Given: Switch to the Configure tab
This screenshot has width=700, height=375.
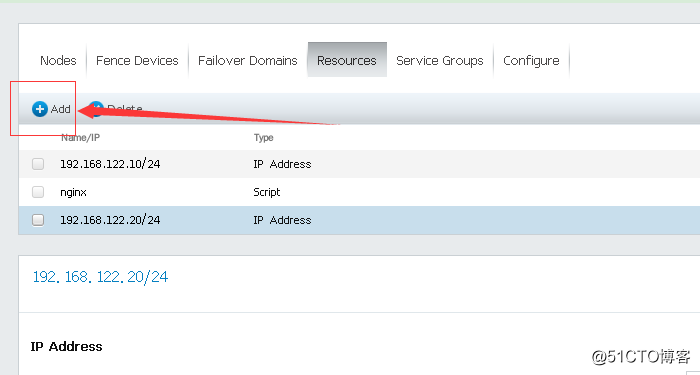Looking at the screenshot, I should tap(531, 60).
